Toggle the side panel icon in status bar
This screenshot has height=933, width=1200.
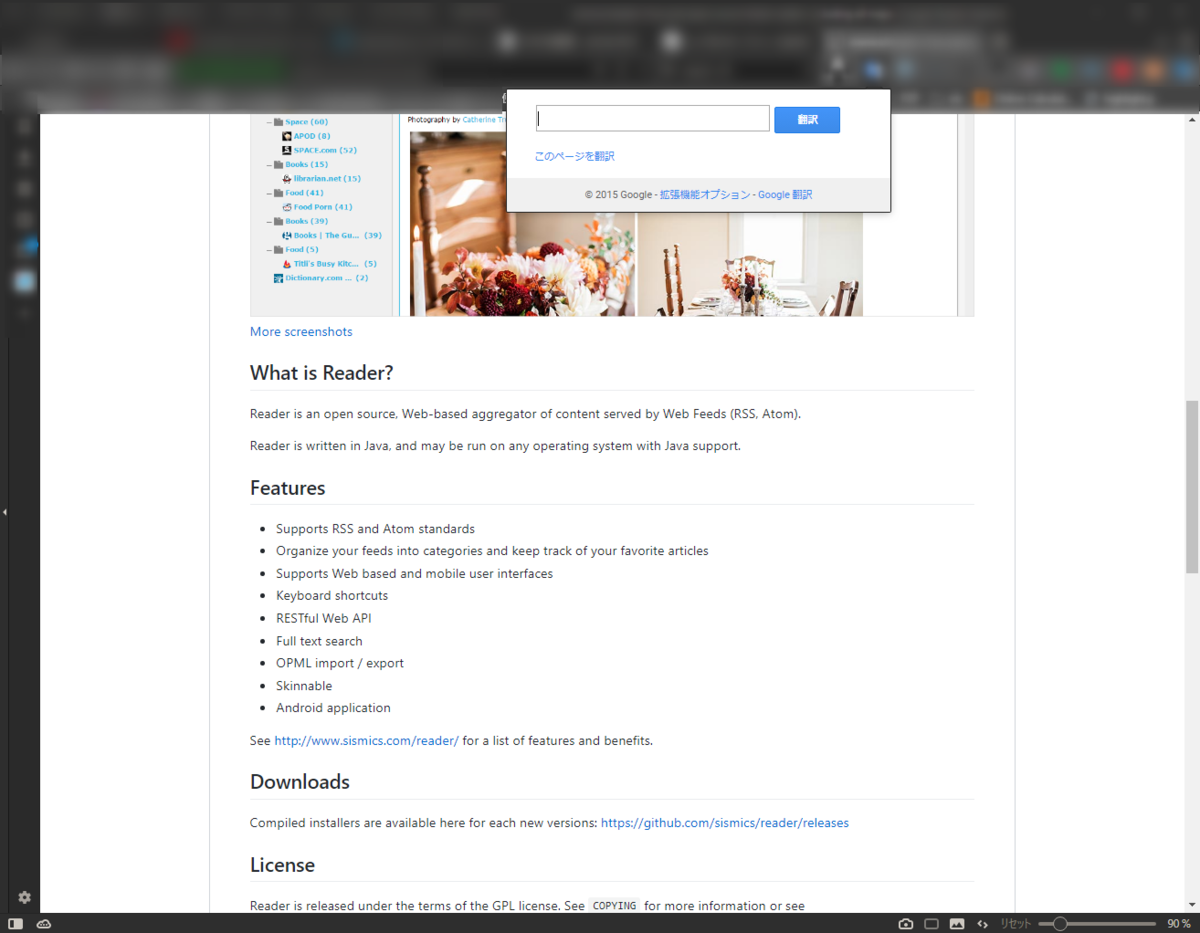pyautogui.click(x=16, y=924)
